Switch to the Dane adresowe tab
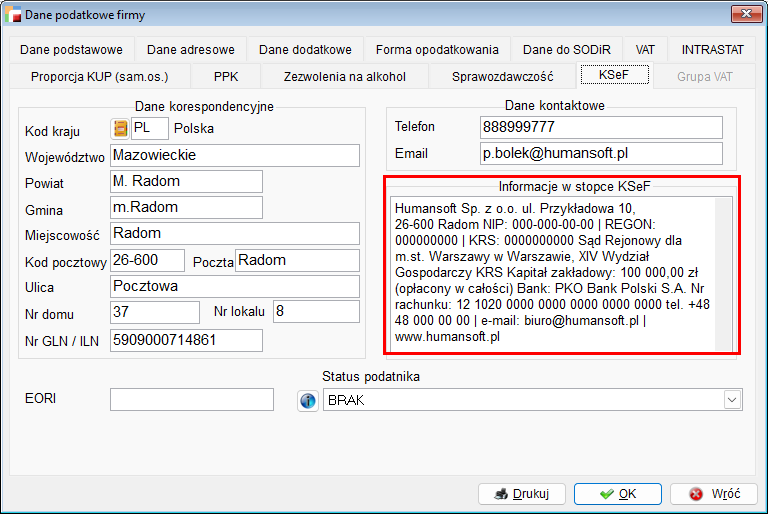This screenshot has width=768, height=514. click(190, 49)
